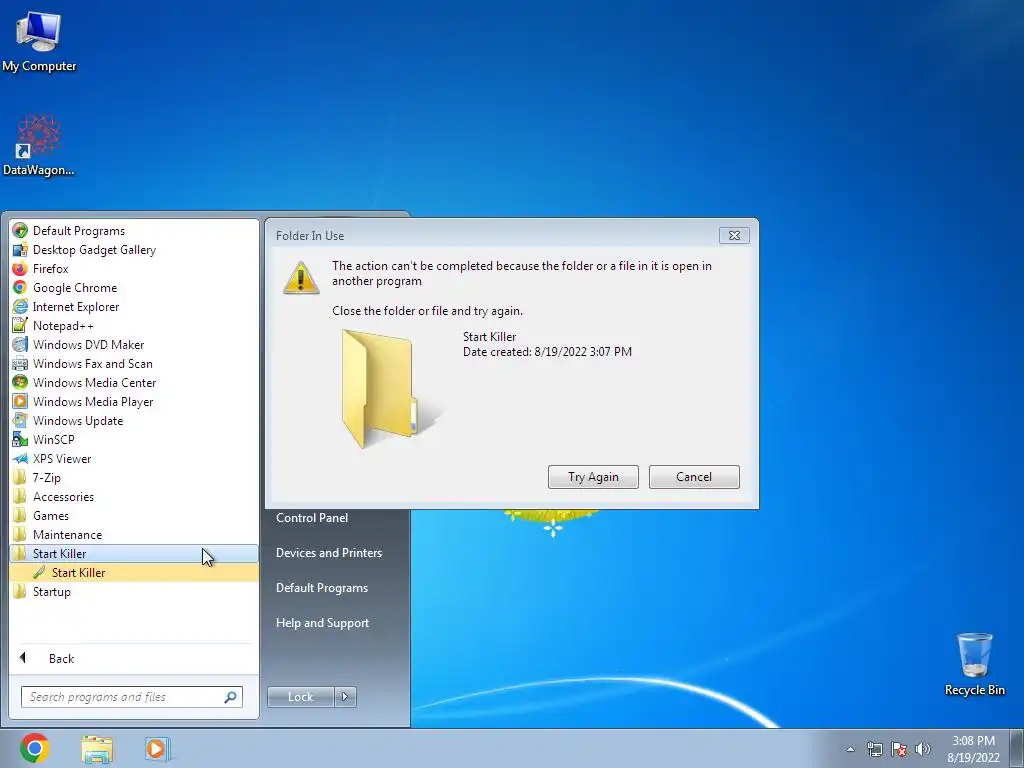Cancel the Folder In Use dialog

(x=694, y=477)
